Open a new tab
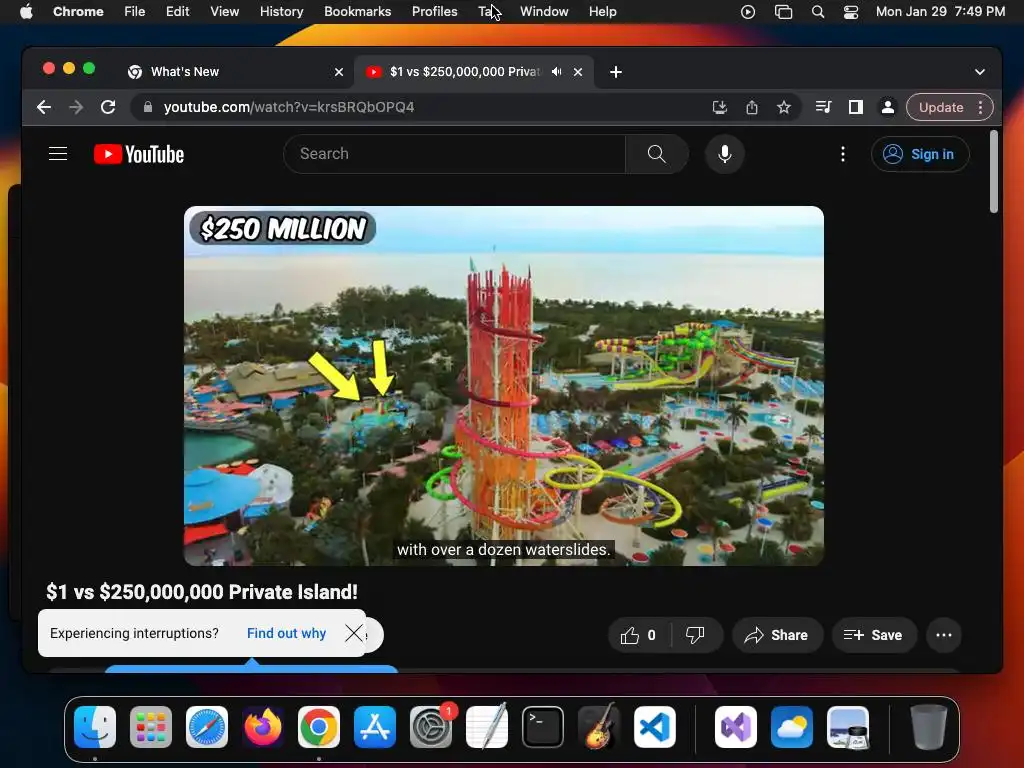The width and height of the screenshot is (1024, 768). pos(615,72)
